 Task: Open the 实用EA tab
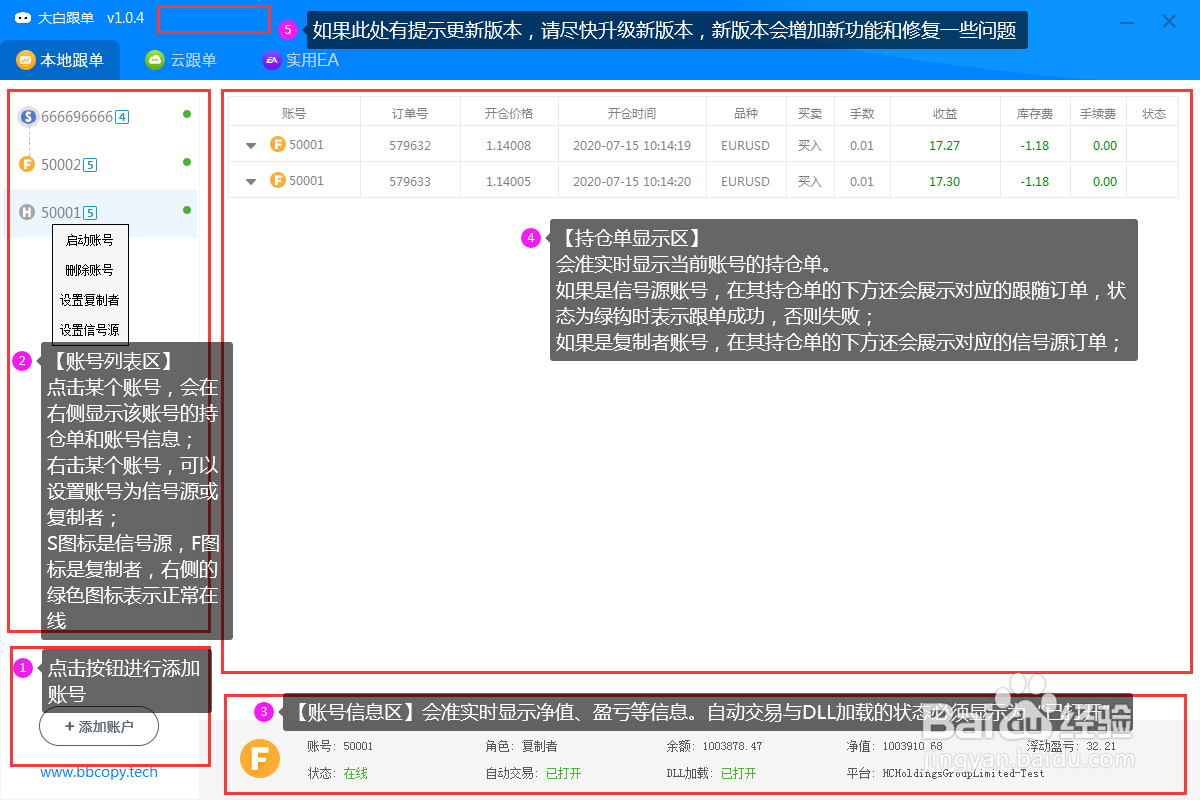(x=301, y=60)
